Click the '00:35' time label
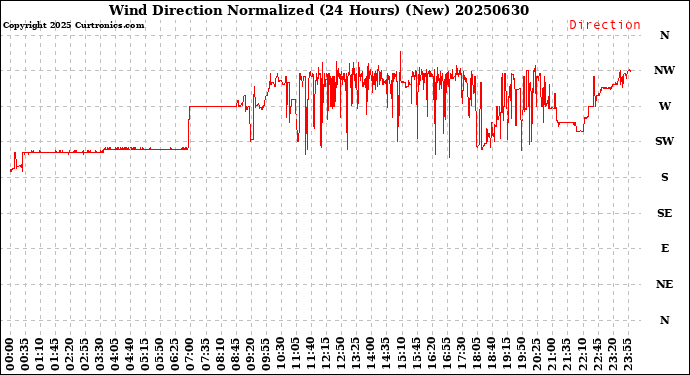Screen dimensions: 690x375 [25, 354]
